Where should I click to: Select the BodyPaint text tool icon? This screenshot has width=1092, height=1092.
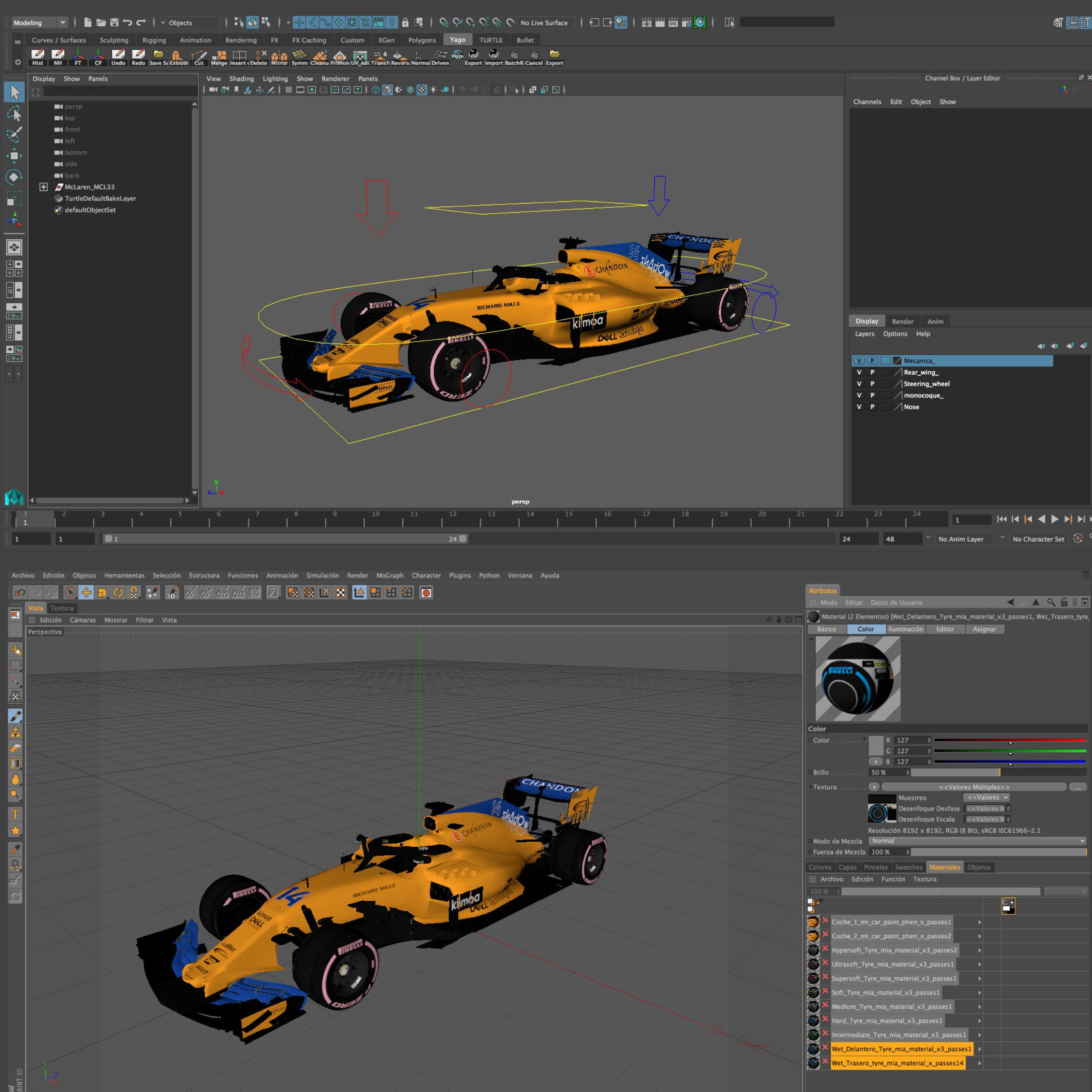[15, 815]
